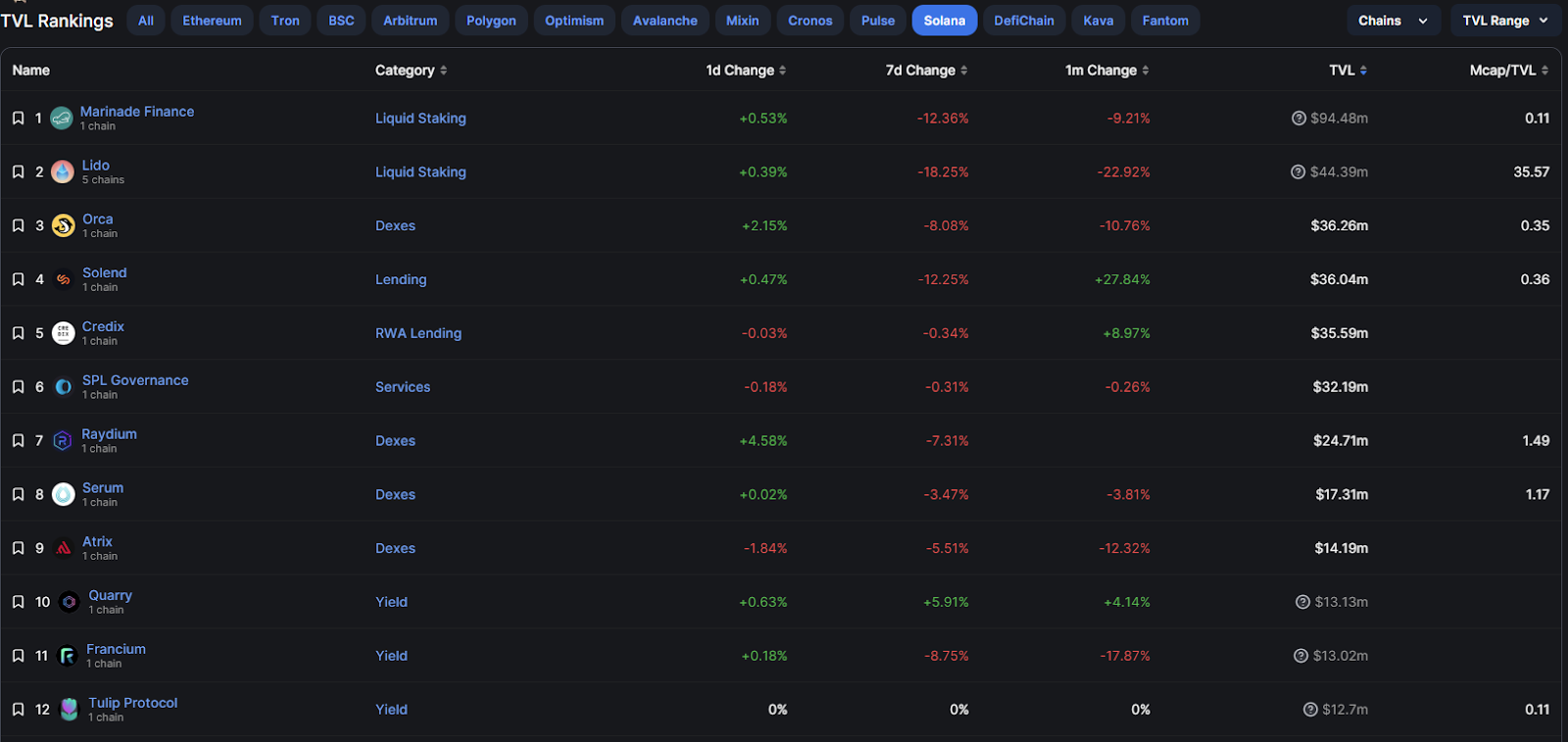Toggle bookmark for Solend
The height and width of the screenshot is (742, 1568).
tap(18, 279)
